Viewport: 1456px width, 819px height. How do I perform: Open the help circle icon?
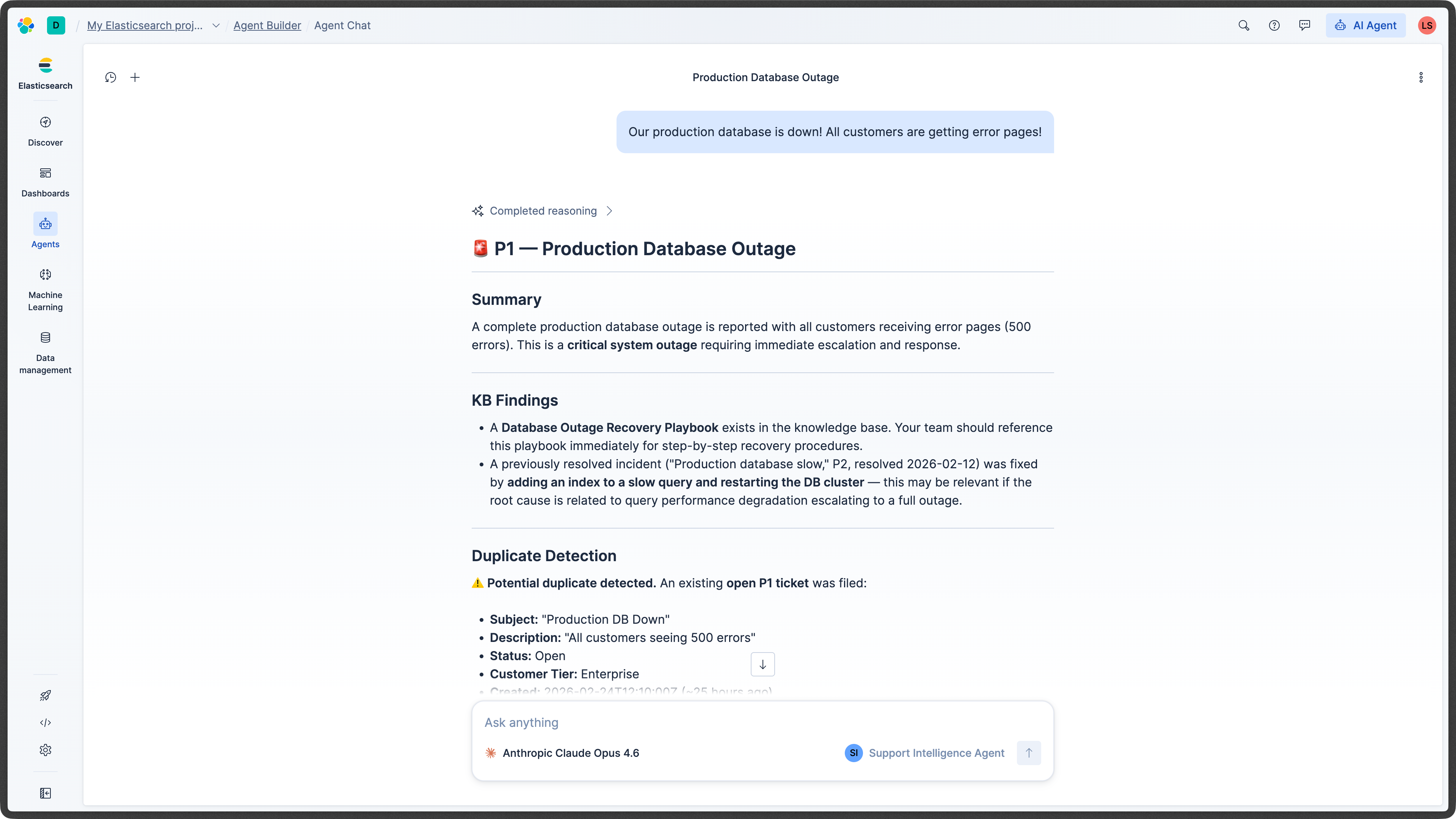(x=1274, y=25)
